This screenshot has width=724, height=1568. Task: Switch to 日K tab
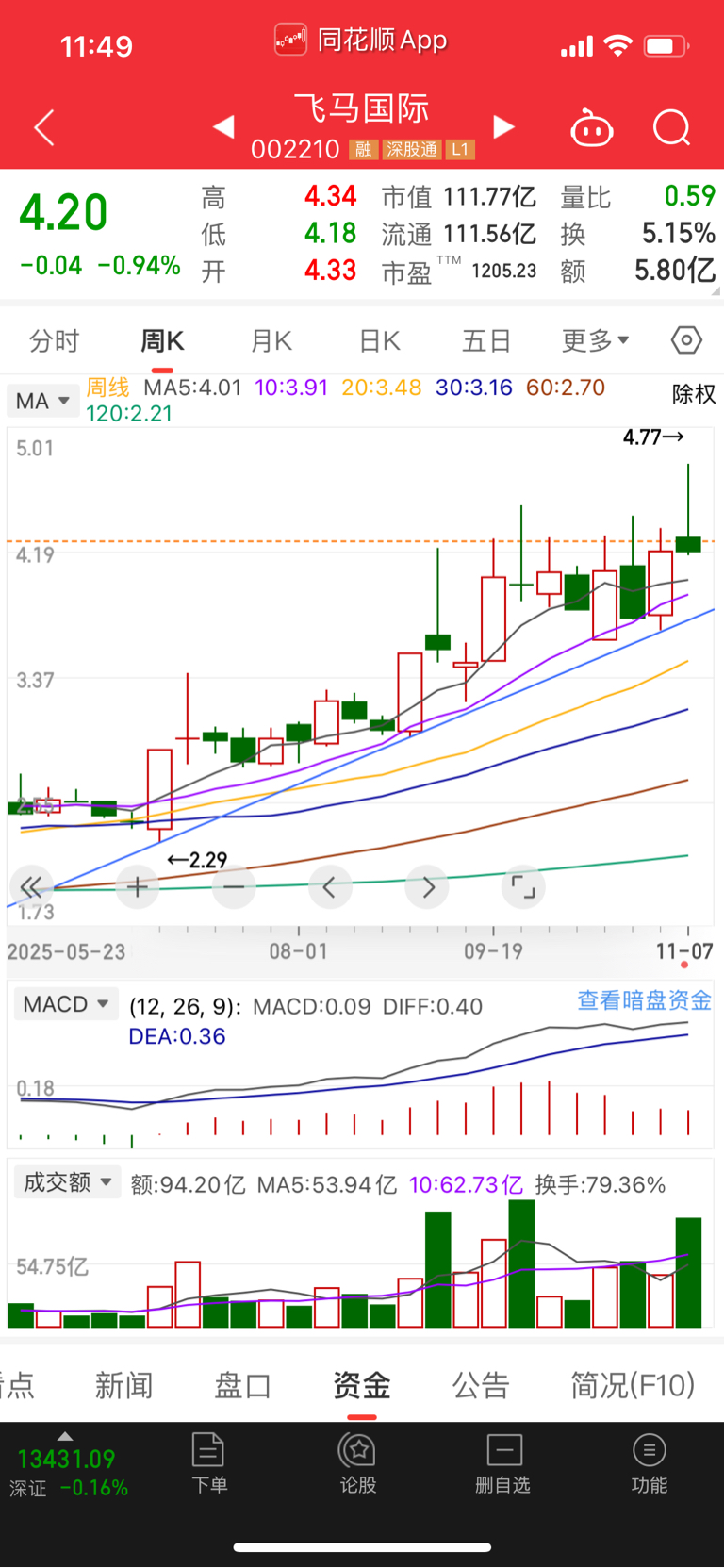380,340
